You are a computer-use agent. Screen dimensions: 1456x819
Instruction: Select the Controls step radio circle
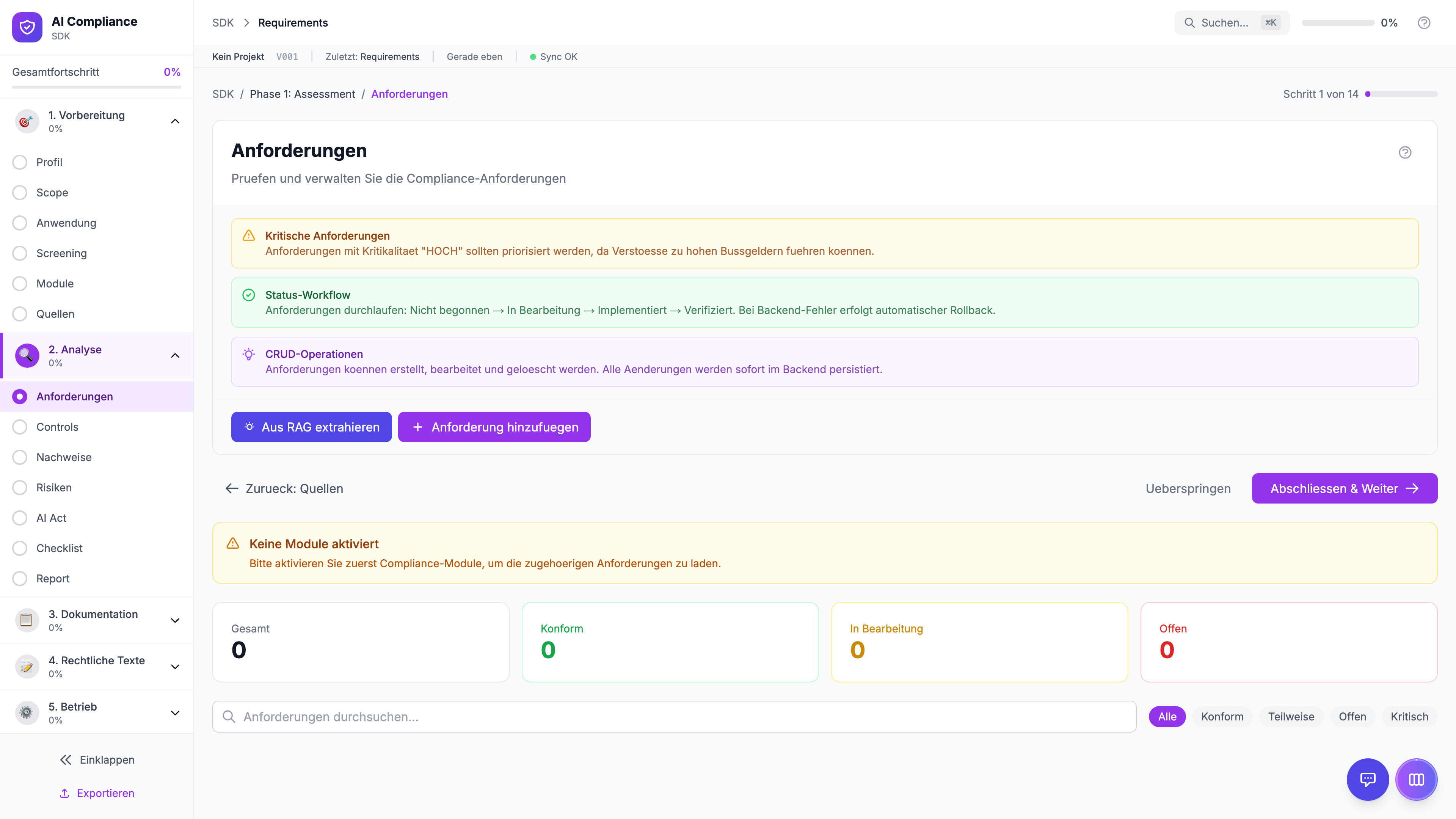20,427
